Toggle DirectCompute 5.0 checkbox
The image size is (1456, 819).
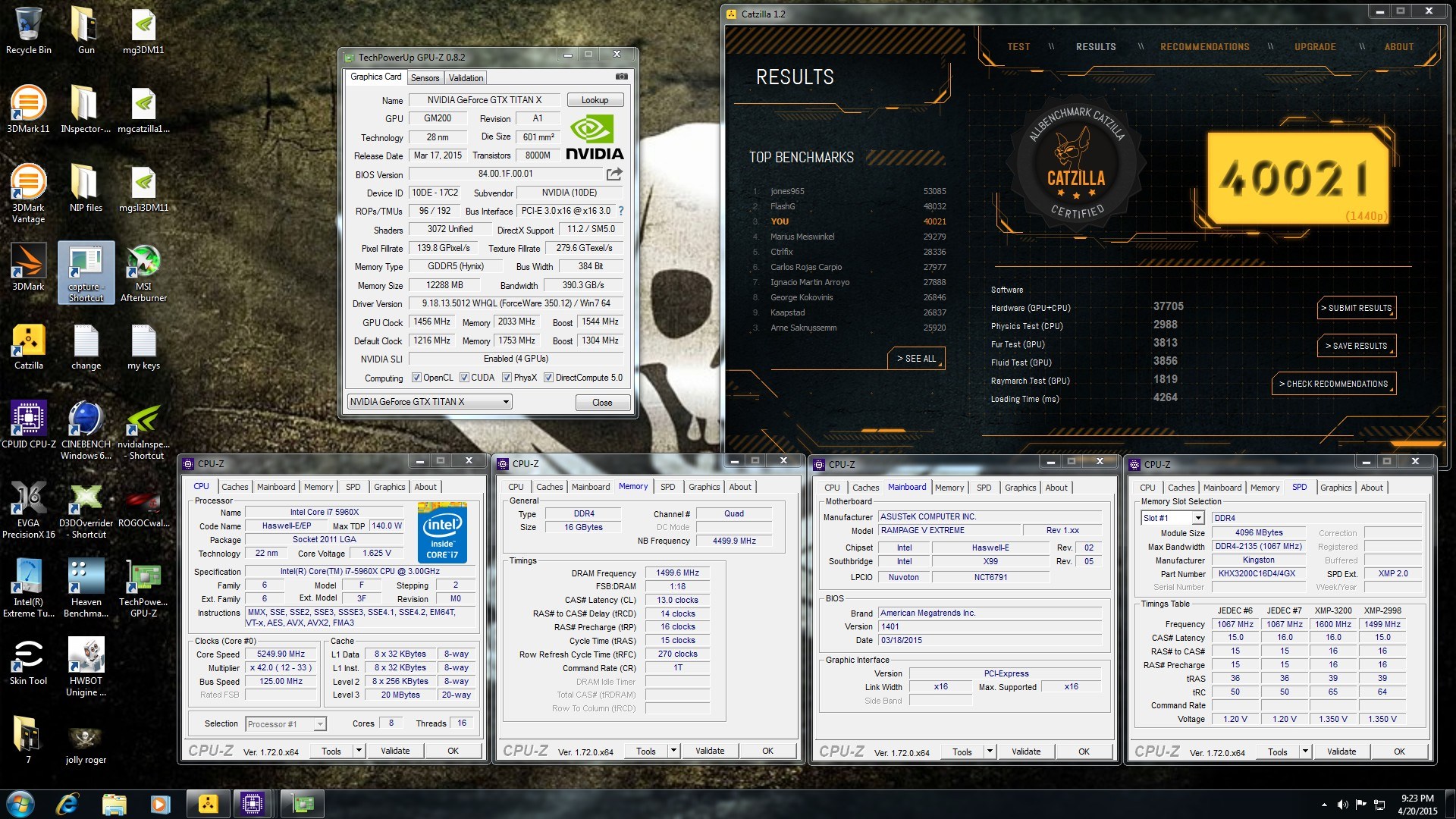pos(548,378)
